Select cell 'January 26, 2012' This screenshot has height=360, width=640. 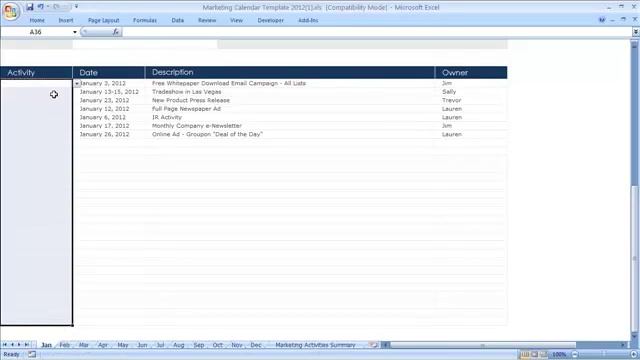click(109, 134)
